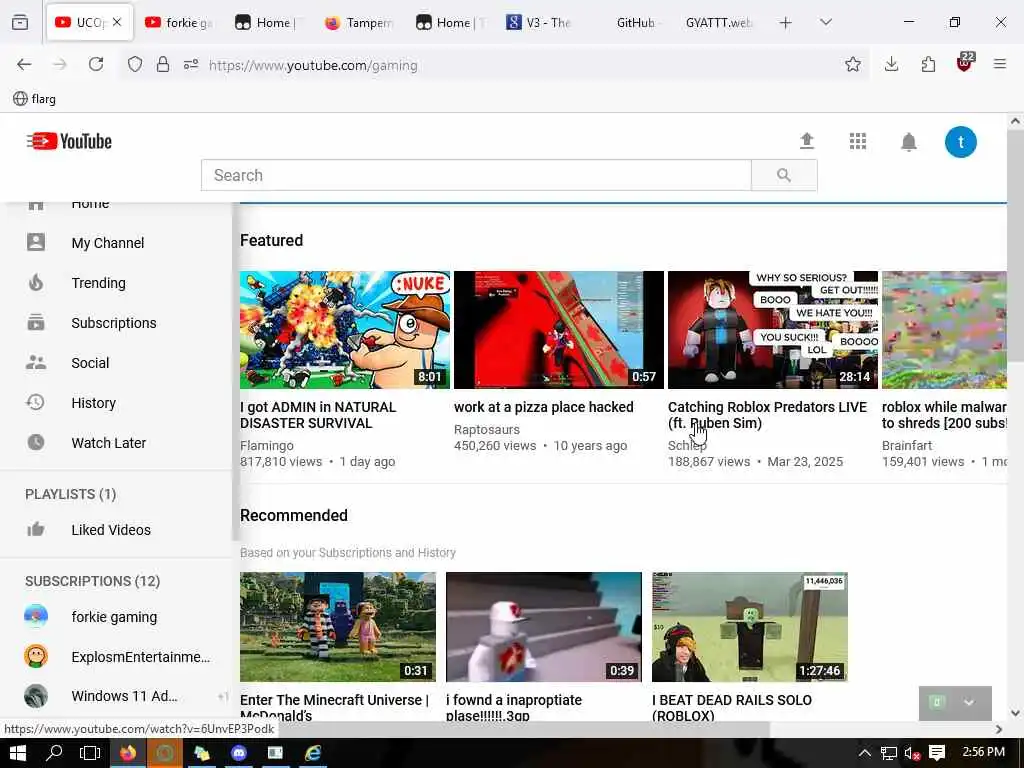The width and height of the screenshot is (1024, 768).
Task: Open the account avatar menu
Action: pos(961,142)
